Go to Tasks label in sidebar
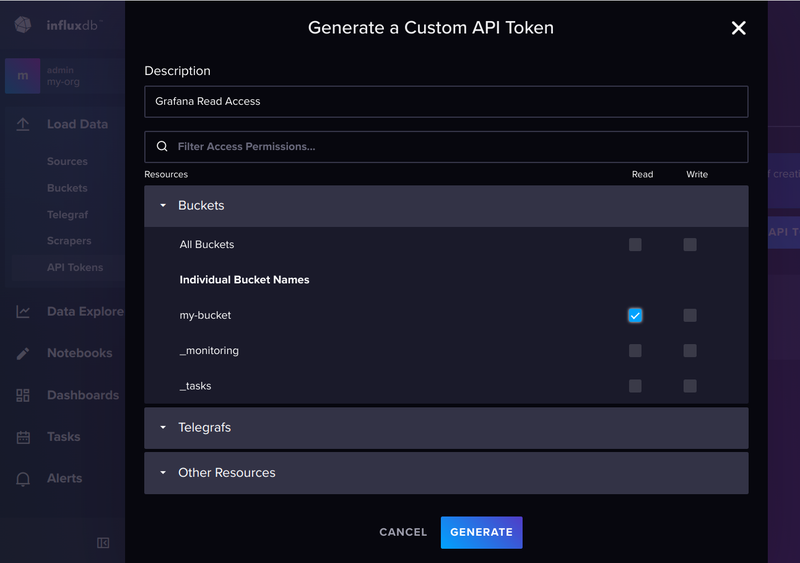 click(64, 437)
